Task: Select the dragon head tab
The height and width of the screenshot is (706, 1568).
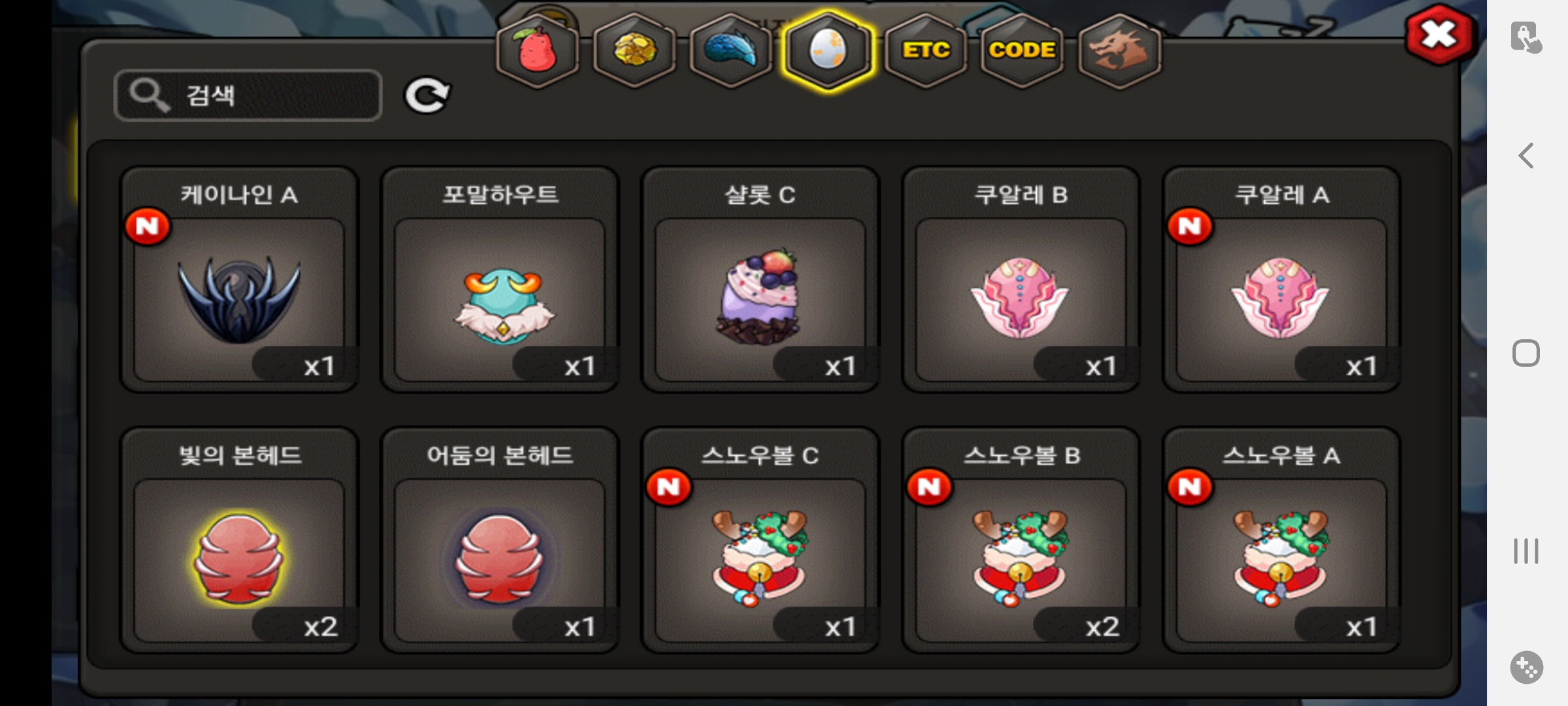Action: click(1119, 50)
